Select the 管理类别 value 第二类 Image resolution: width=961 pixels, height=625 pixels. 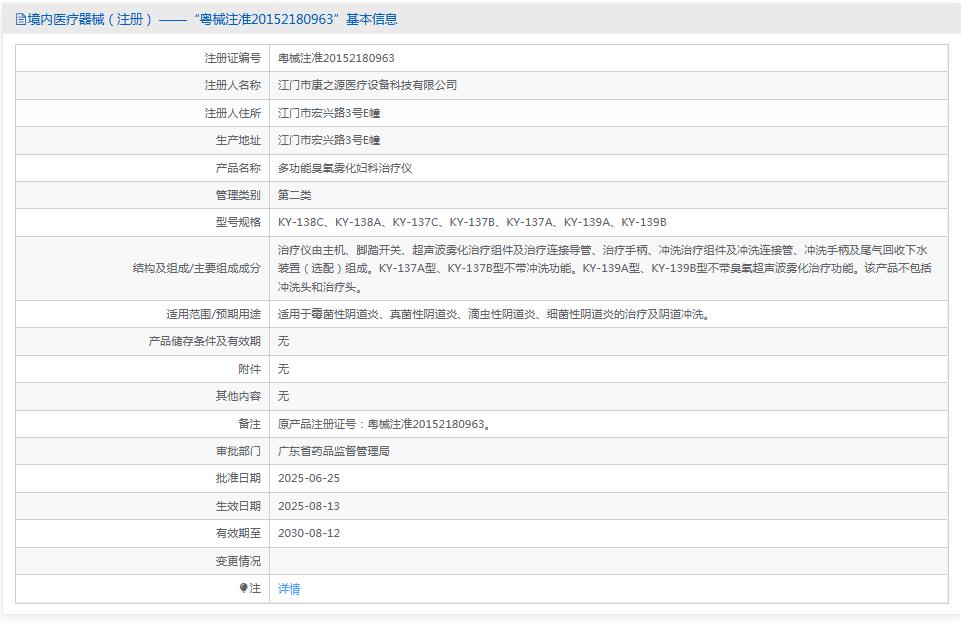[295, 195]
